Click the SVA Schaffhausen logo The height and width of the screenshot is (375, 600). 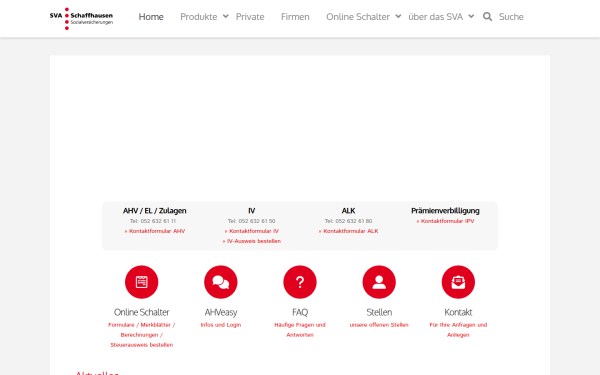pyautogui.click(x=81, y=18)
